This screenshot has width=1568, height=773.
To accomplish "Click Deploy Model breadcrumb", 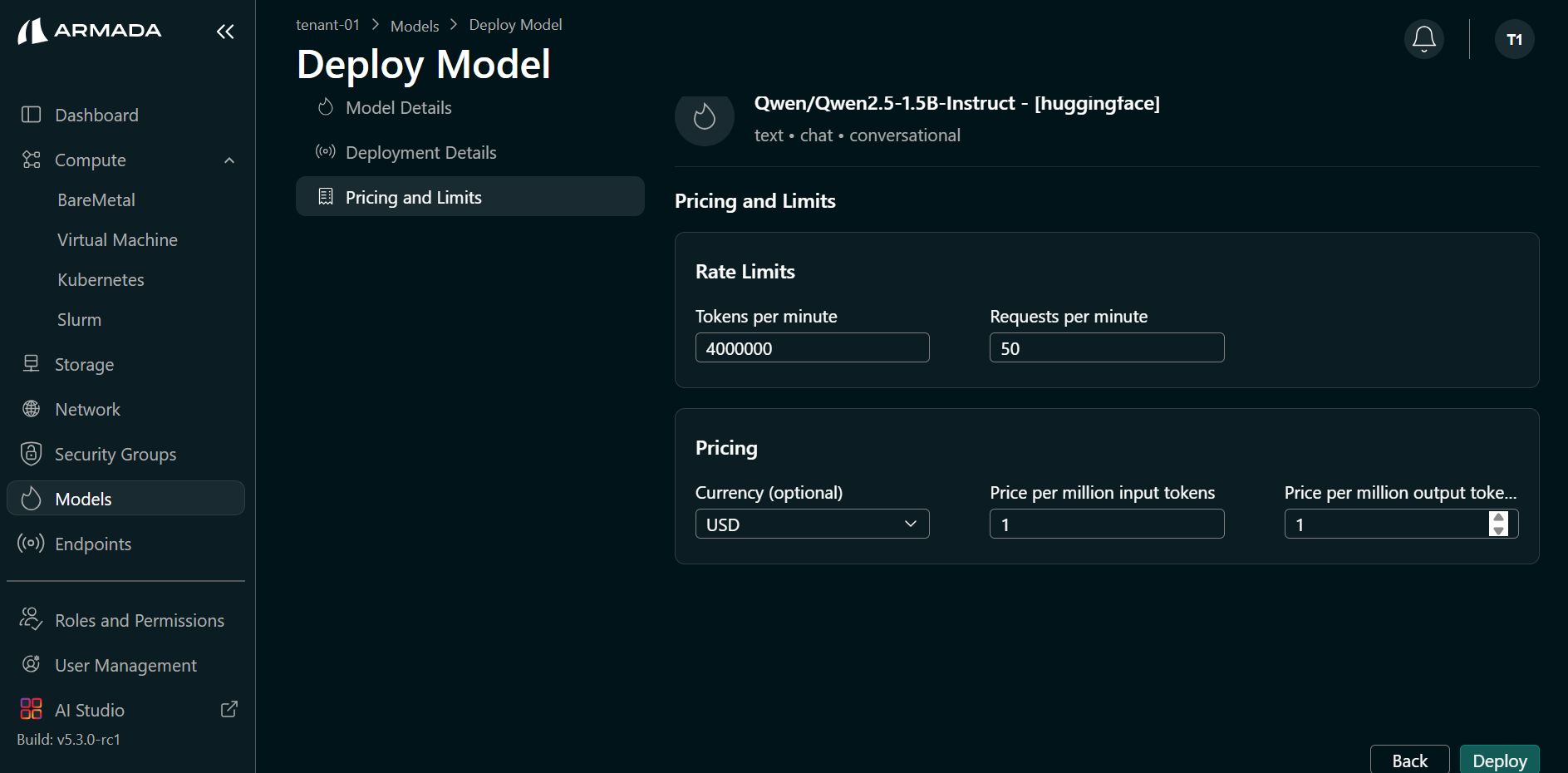I will pyautogui.click(x=515, y=25).
